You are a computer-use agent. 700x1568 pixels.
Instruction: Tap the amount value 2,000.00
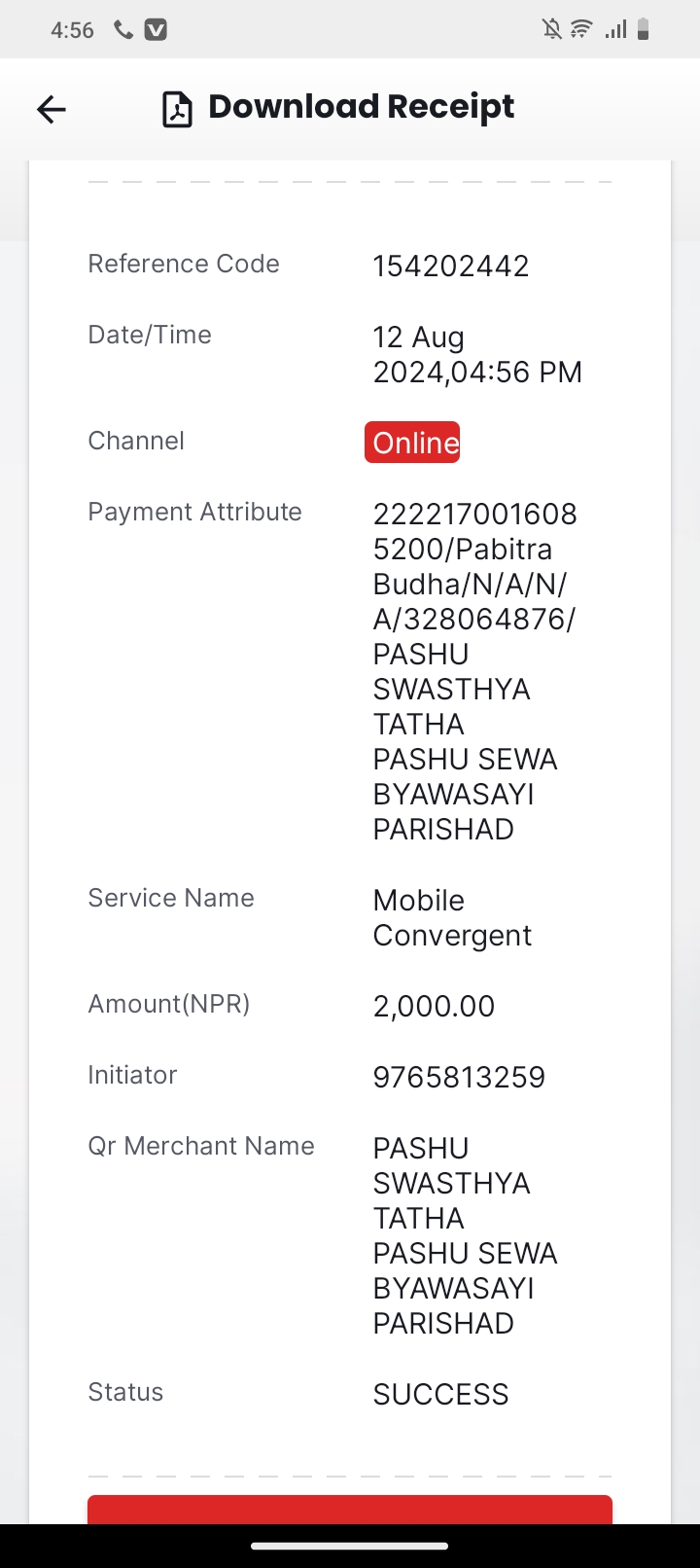(434, 1006)
